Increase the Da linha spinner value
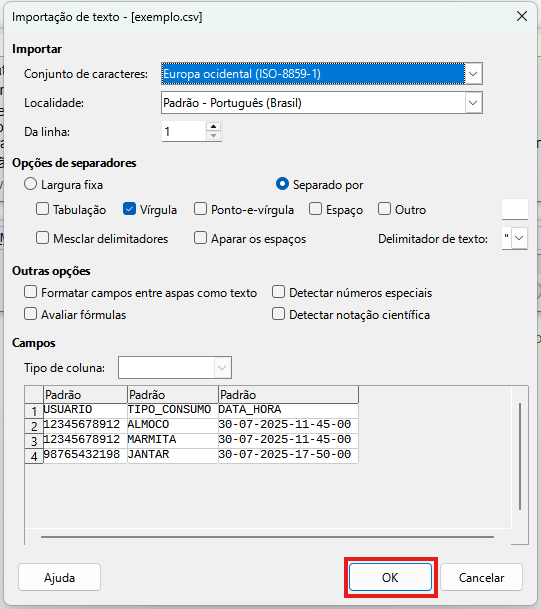The height and width of the screenshot is (609, 541). (x=213, y=127)
